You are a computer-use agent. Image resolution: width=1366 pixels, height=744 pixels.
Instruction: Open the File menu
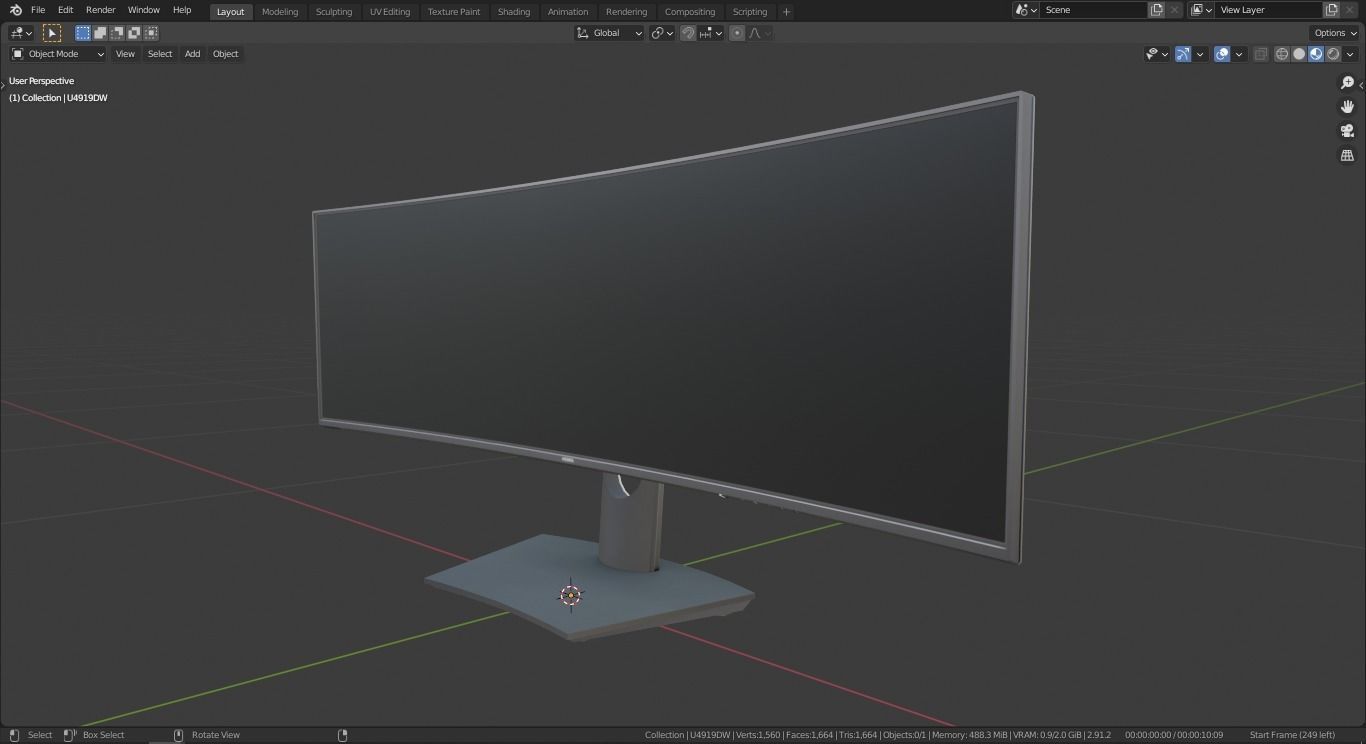[x=38, y=10]
